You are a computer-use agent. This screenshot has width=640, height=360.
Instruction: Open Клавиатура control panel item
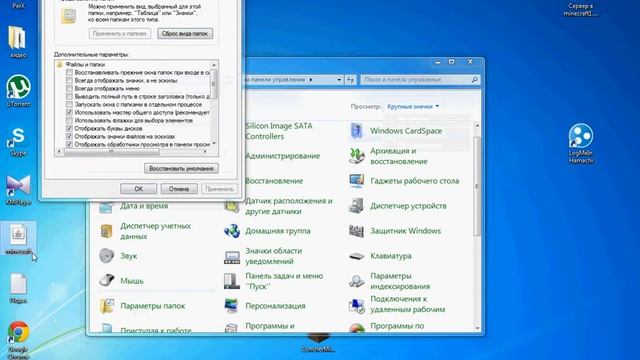(380, 256)
